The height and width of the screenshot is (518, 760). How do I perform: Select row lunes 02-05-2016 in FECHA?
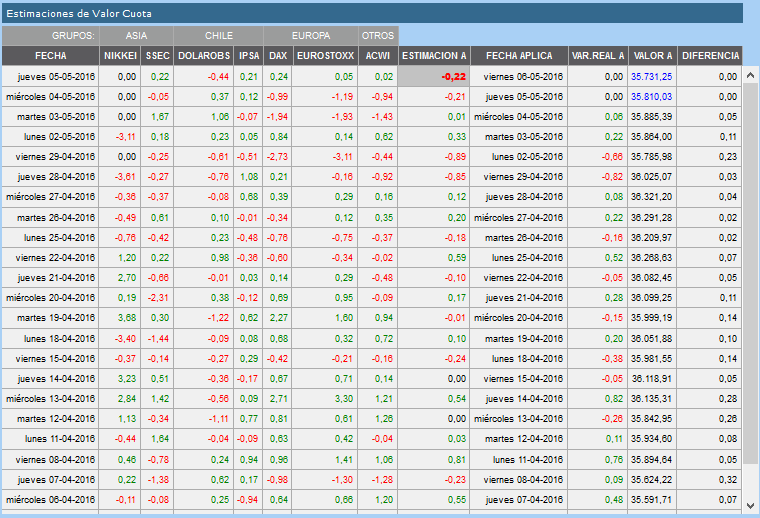pyautogui.click(x=50, y=137)
